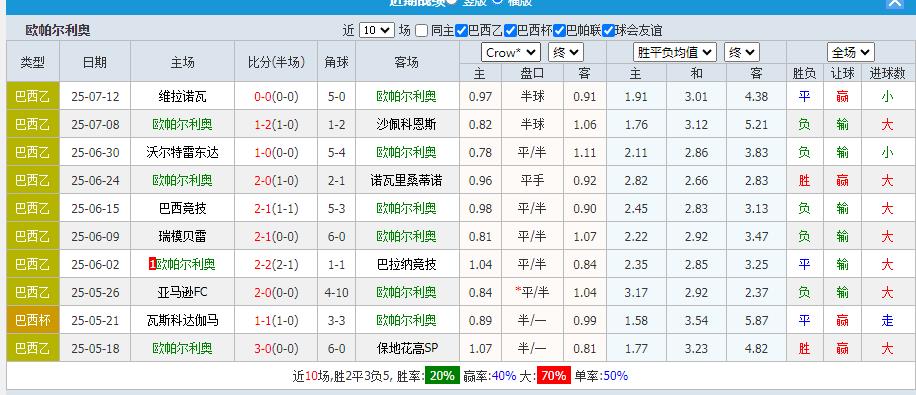Viewport: 916px width, 395px height.
Task: Click the 角球 column header
Action: click(336, 62)
